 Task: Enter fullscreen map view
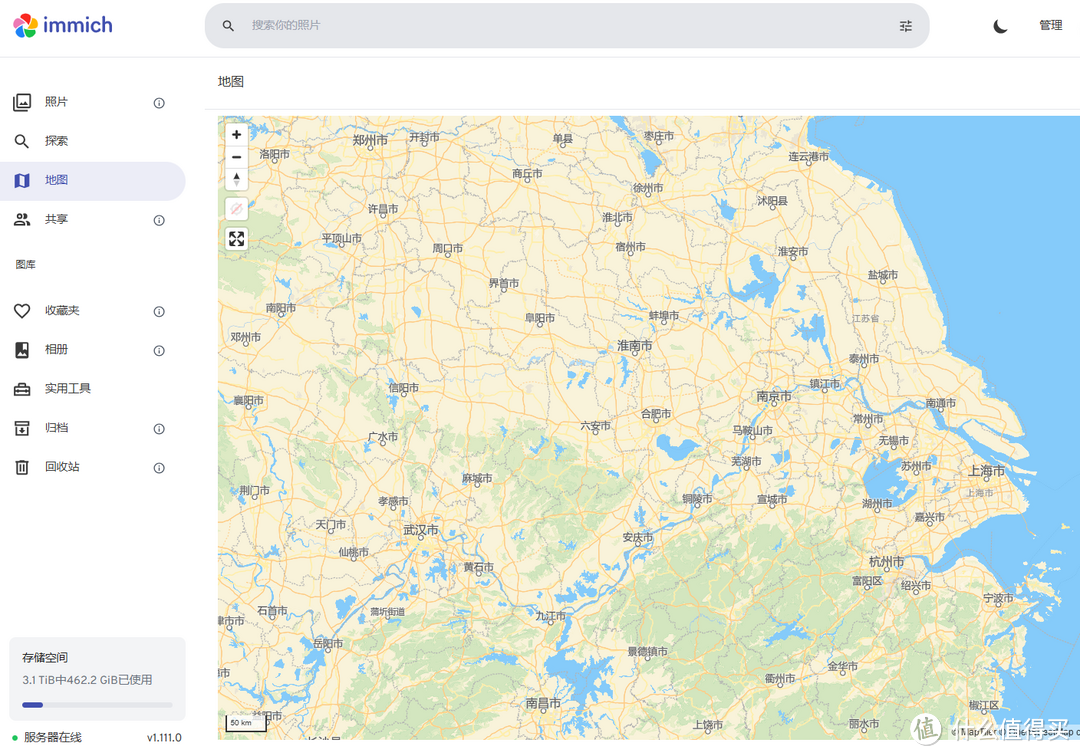(x=236, y=239)
